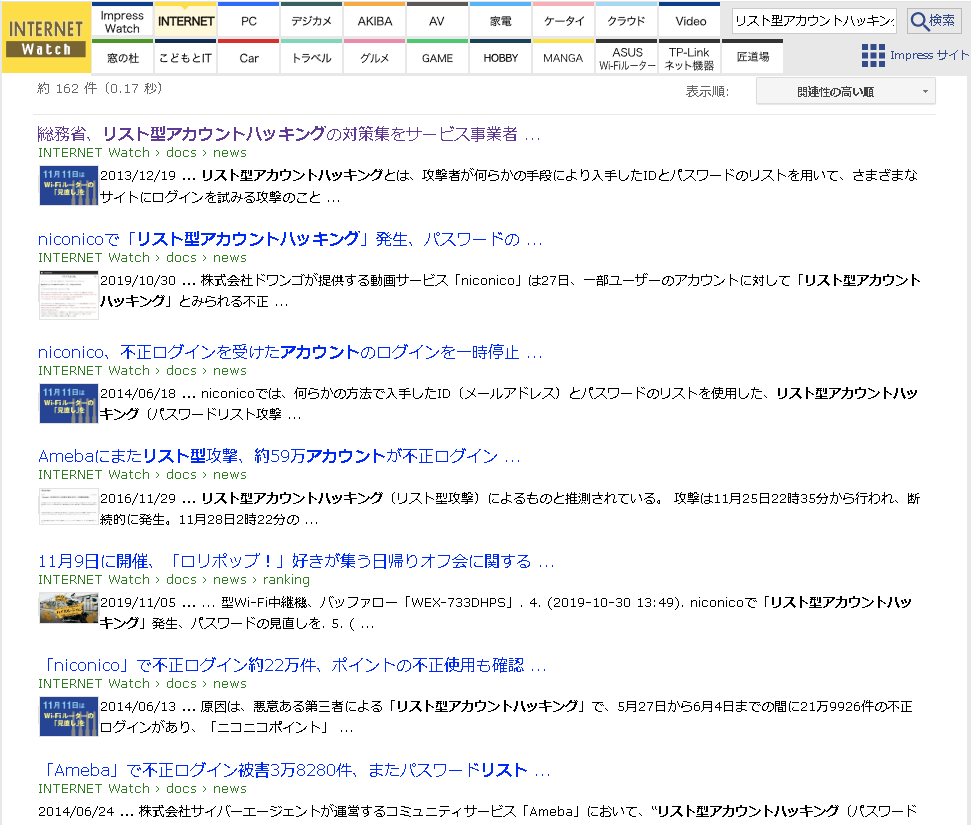Open the Video tab
This screenshot has height=825, width=971.
tap(690, 19)
